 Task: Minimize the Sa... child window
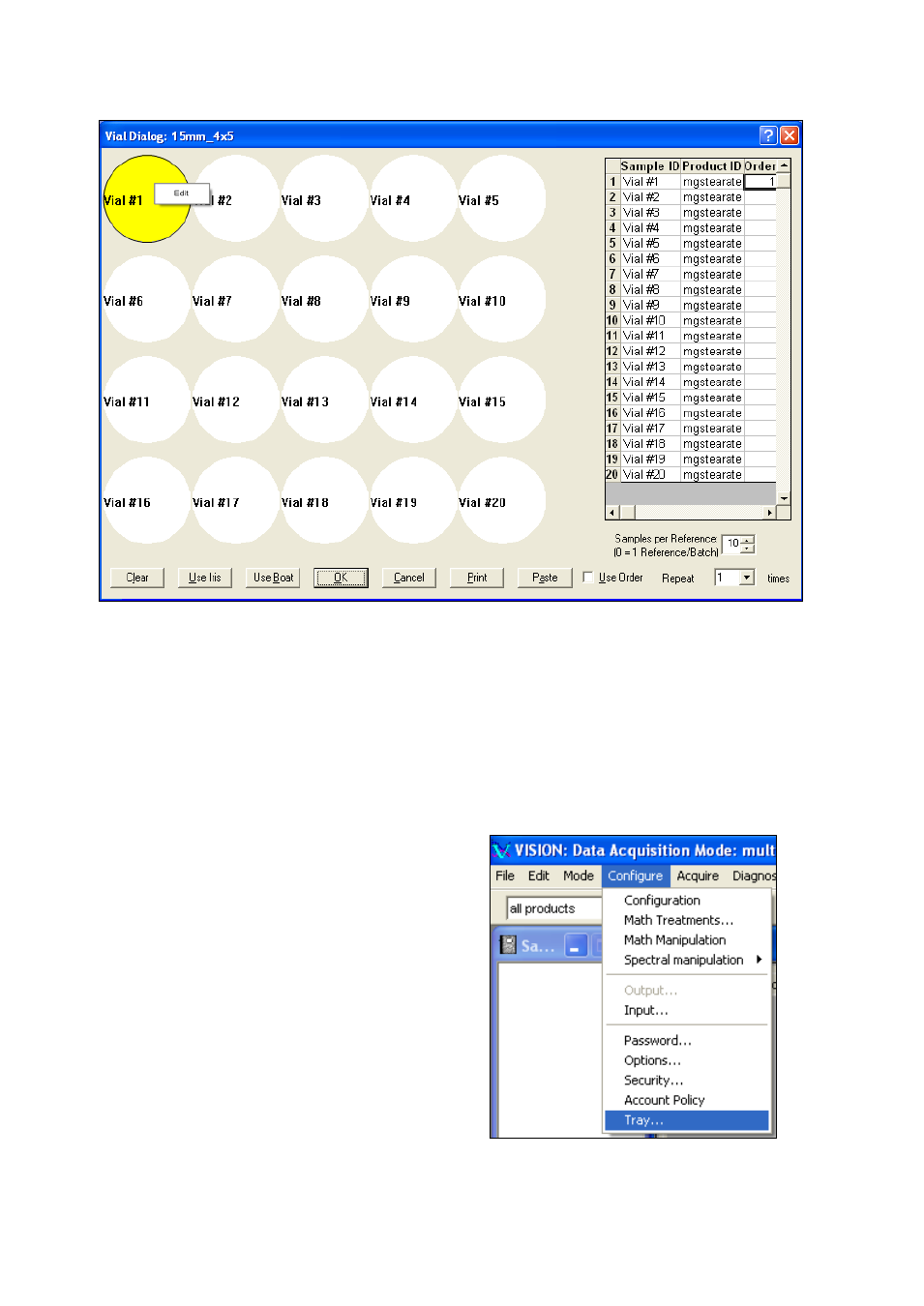(575, 945)
